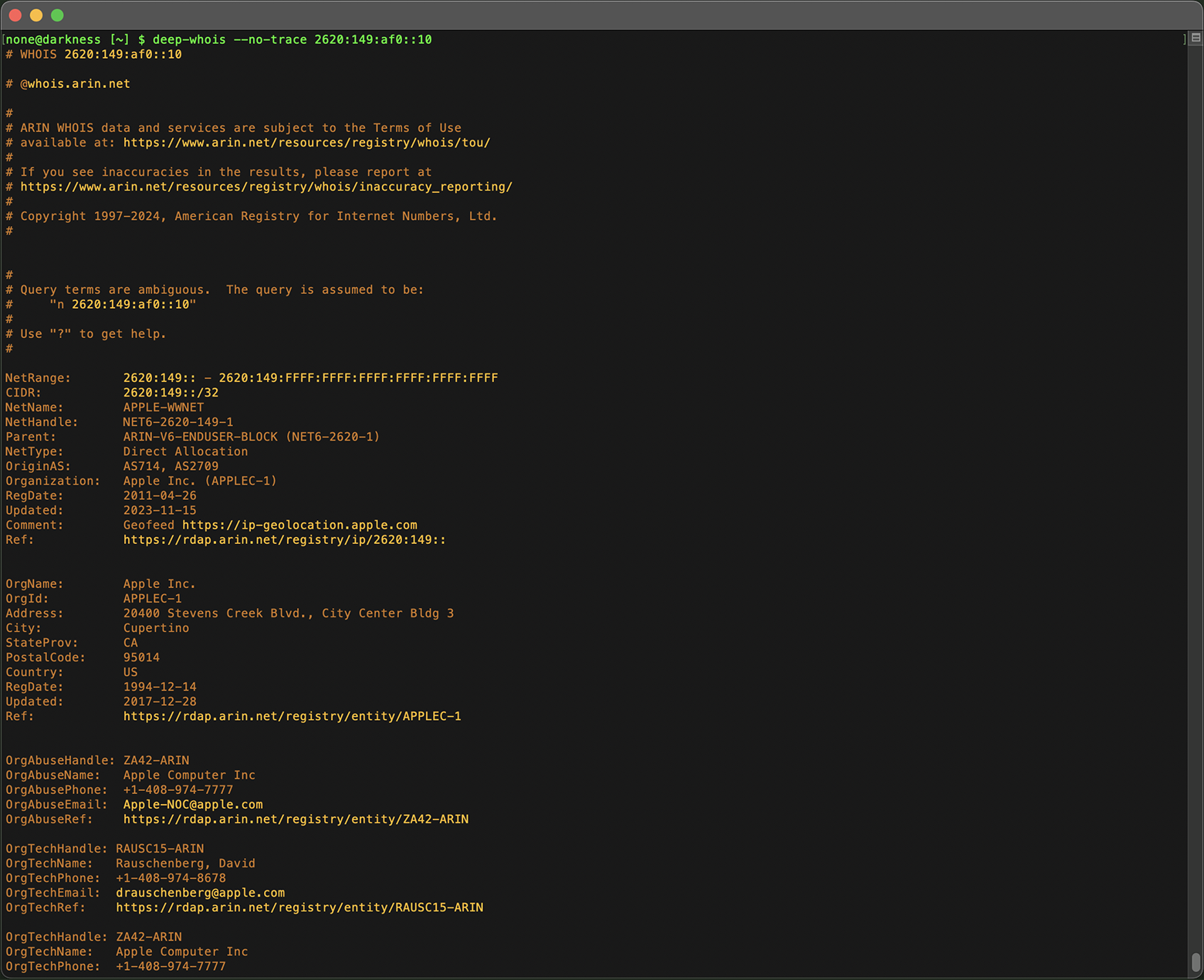Select the CIDR value 2620:149::/32
1204x980 pixels.
pos(170,392)
